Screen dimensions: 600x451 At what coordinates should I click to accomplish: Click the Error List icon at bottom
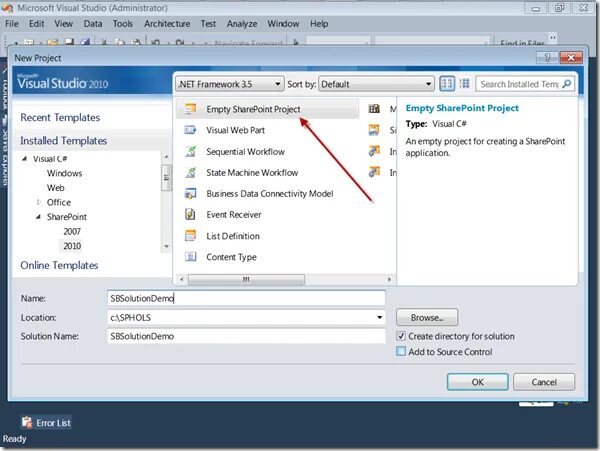click(x=27, y=423)
